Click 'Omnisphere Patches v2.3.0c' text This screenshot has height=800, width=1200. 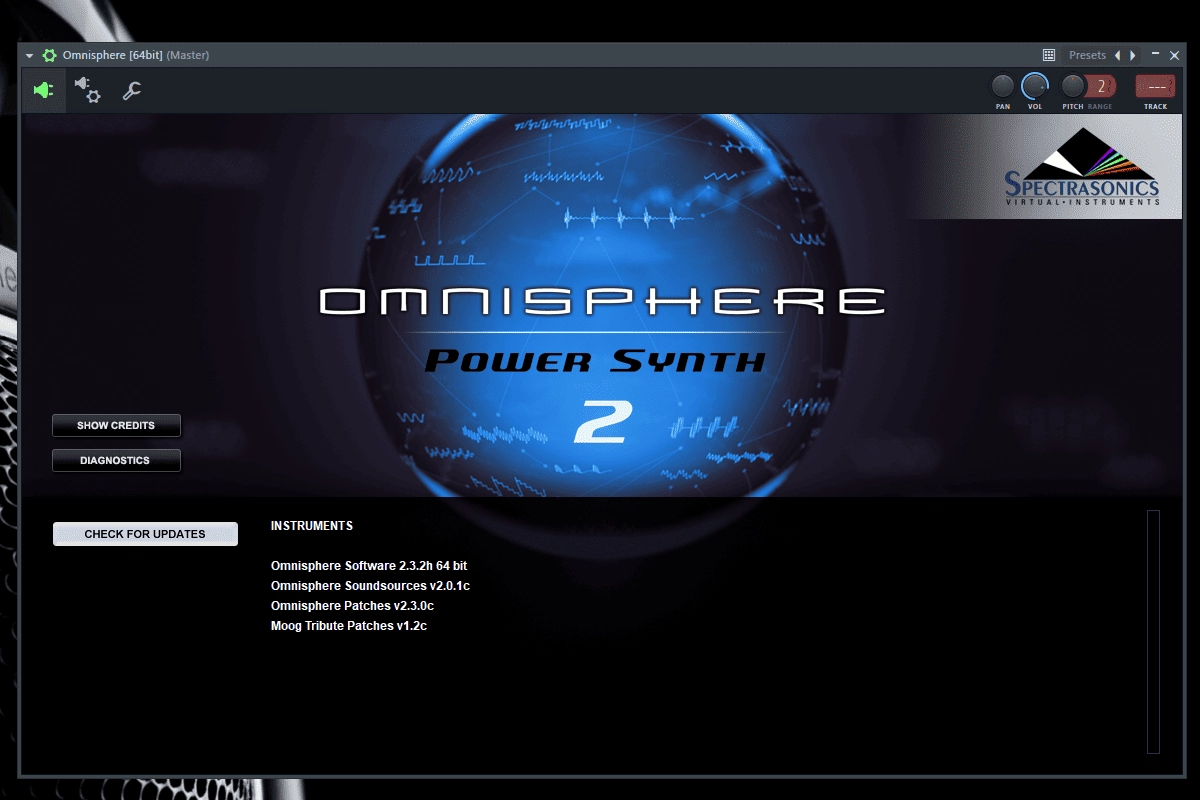[x=352, y=606]
